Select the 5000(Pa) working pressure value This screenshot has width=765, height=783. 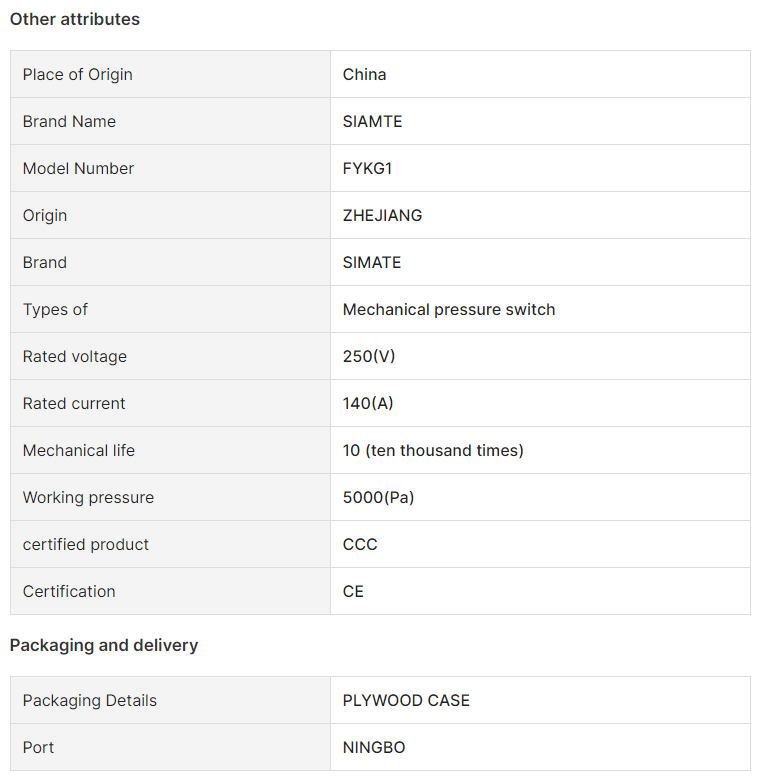pyautogui.click(x=379, y=497)
